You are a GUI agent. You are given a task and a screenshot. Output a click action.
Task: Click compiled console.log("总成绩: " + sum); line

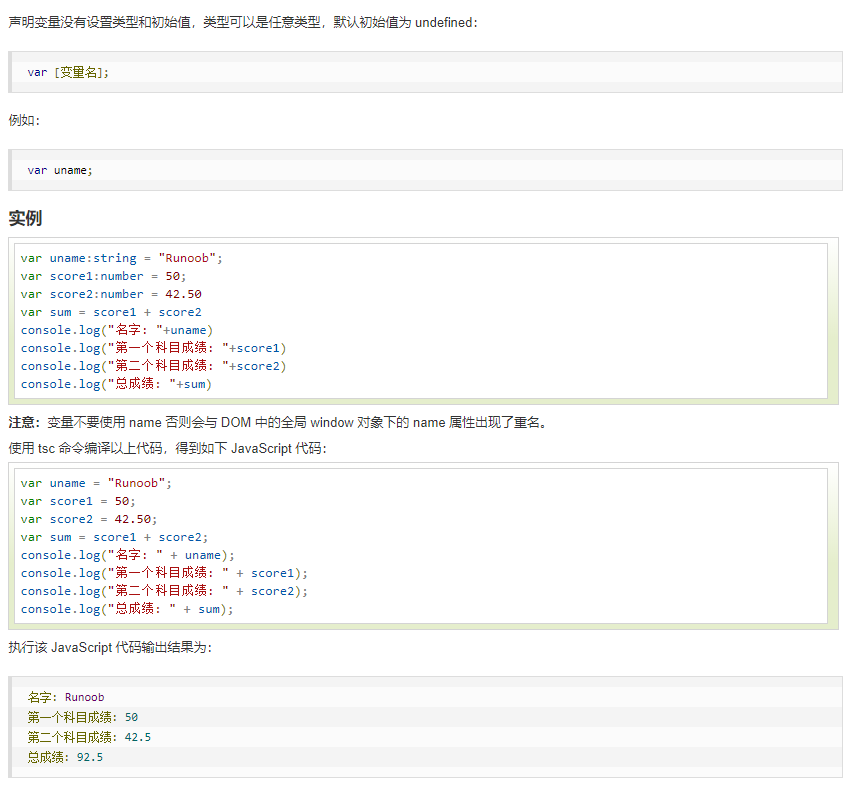click(127, 609)
